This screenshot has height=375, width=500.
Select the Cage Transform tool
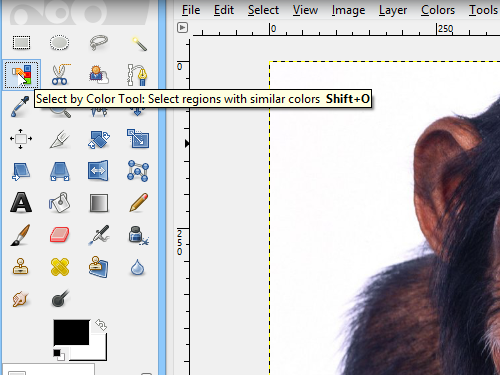(x=138, y=171)
